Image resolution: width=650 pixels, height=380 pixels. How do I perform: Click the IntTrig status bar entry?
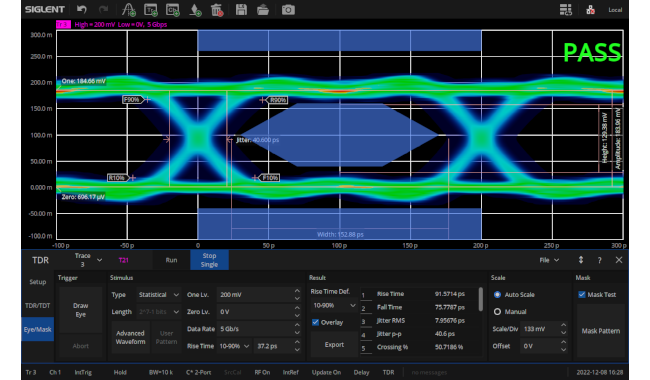[83, 372]
